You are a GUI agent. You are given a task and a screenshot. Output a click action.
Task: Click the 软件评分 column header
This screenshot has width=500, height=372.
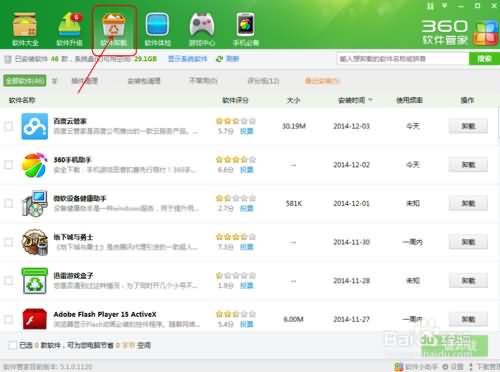pyautogui.click(x=235, y=100)
